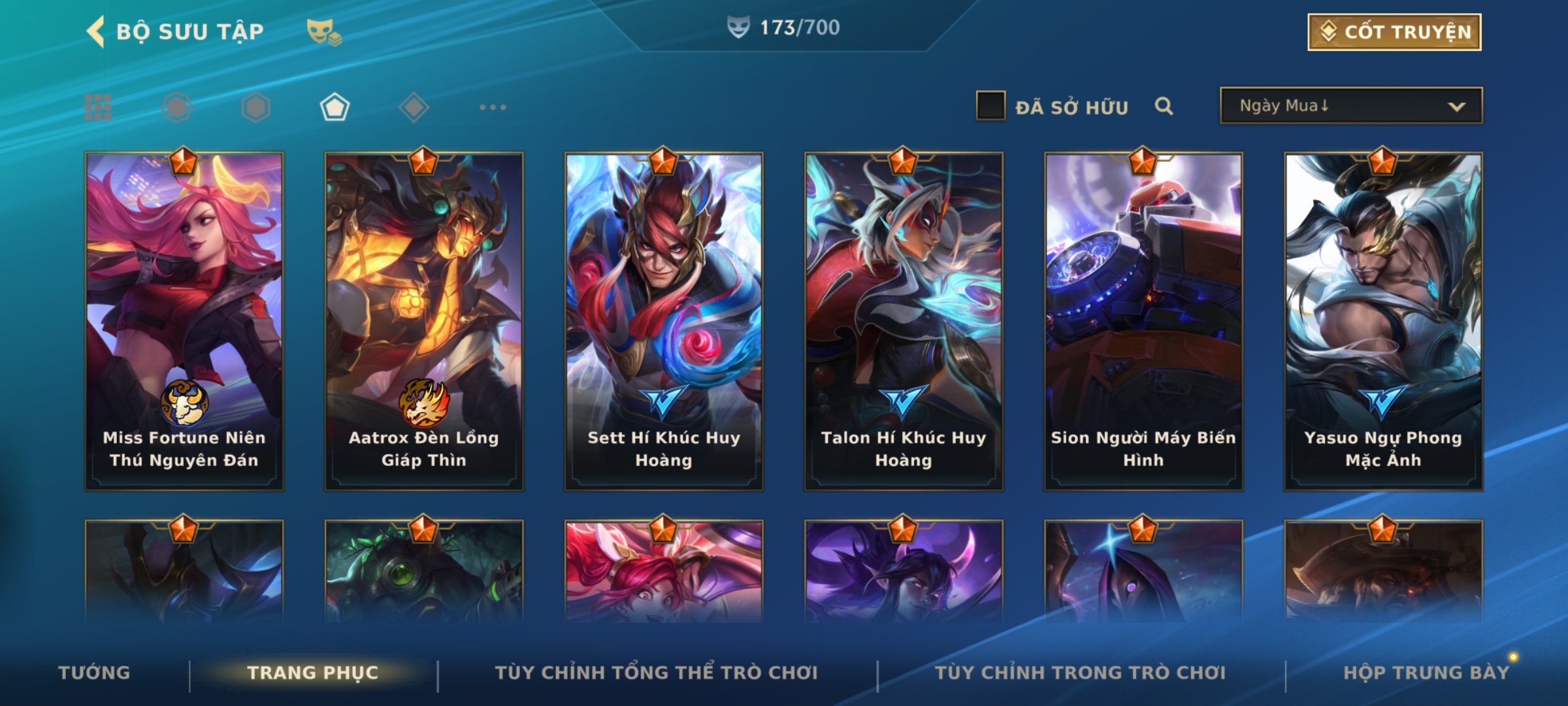The height and width of the screenshot is (706, 1568).
Task: Toggle the Đã Sở Hữu checkbox
Action: pos(990,106)
